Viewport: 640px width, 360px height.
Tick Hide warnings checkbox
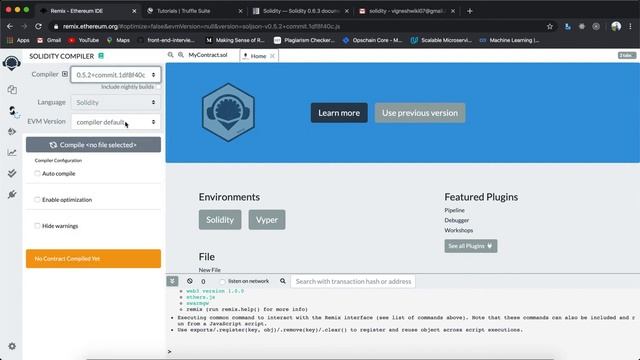(x=37, y=226)
